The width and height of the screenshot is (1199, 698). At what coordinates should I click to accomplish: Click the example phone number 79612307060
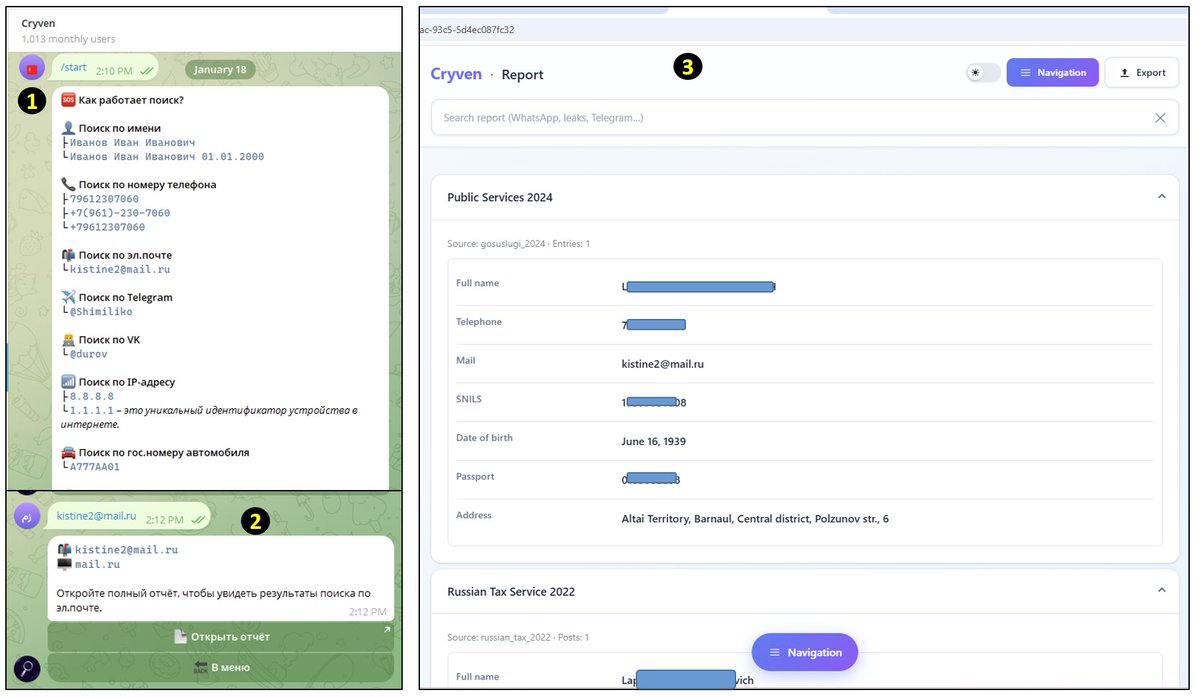(104, 199)
